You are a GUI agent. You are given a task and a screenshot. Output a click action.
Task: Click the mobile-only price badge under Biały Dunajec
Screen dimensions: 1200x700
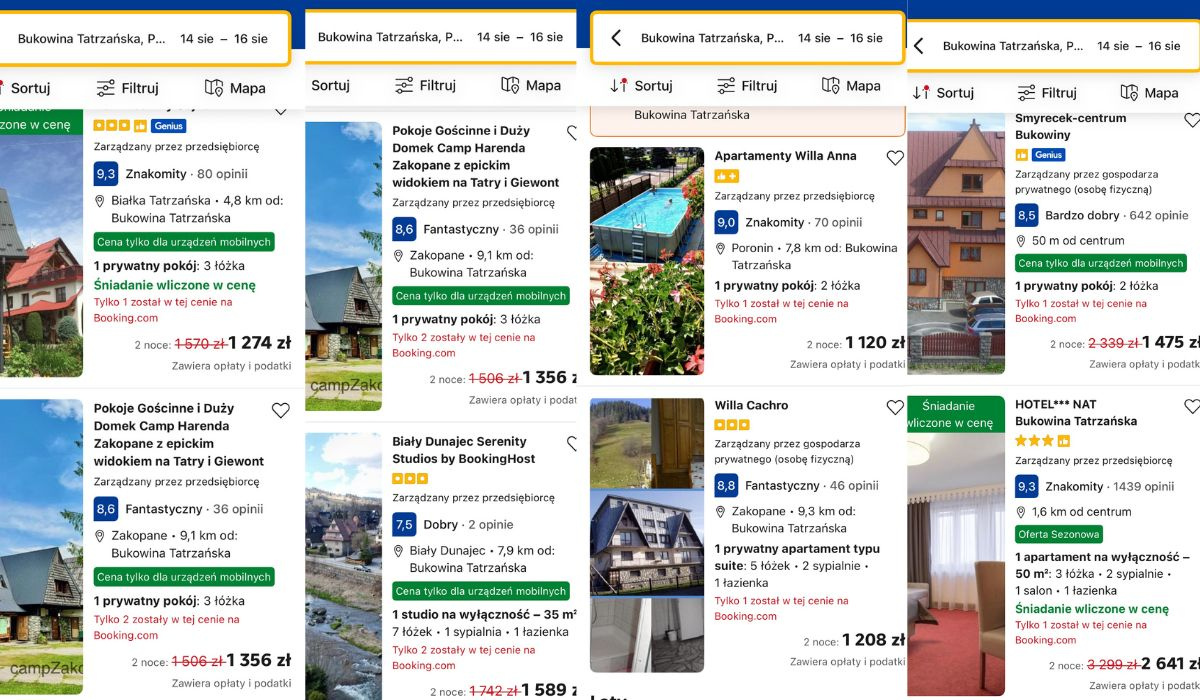click(x=481, y=591)
